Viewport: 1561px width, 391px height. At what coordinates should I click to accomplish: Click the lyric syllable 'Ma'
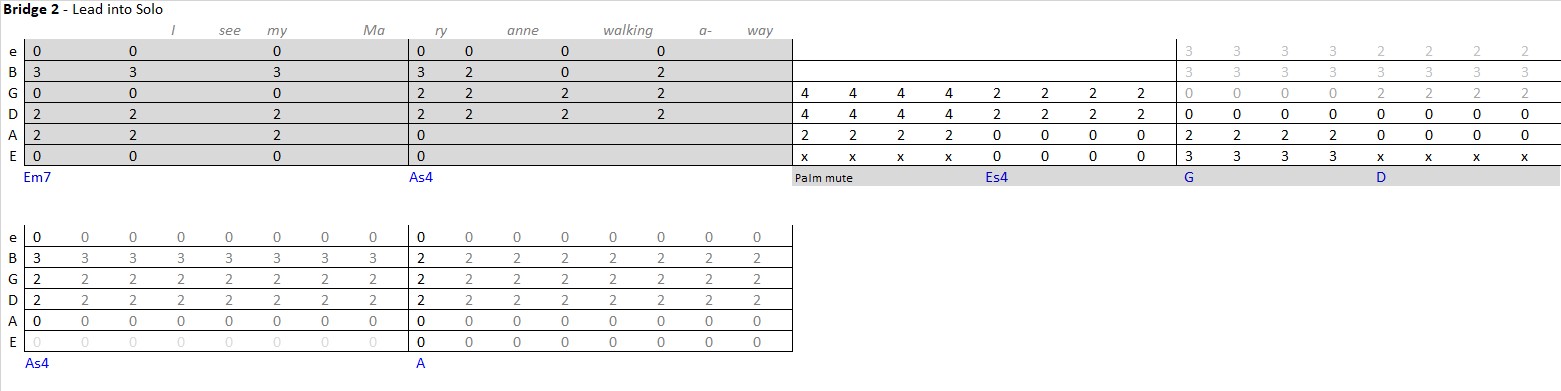(374, 31)
